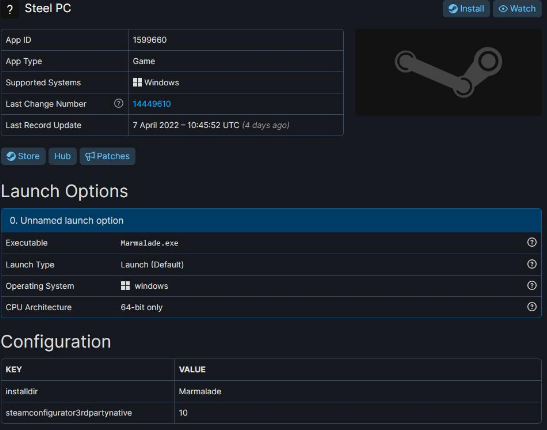Click the Configuration heading

[56, 342]
